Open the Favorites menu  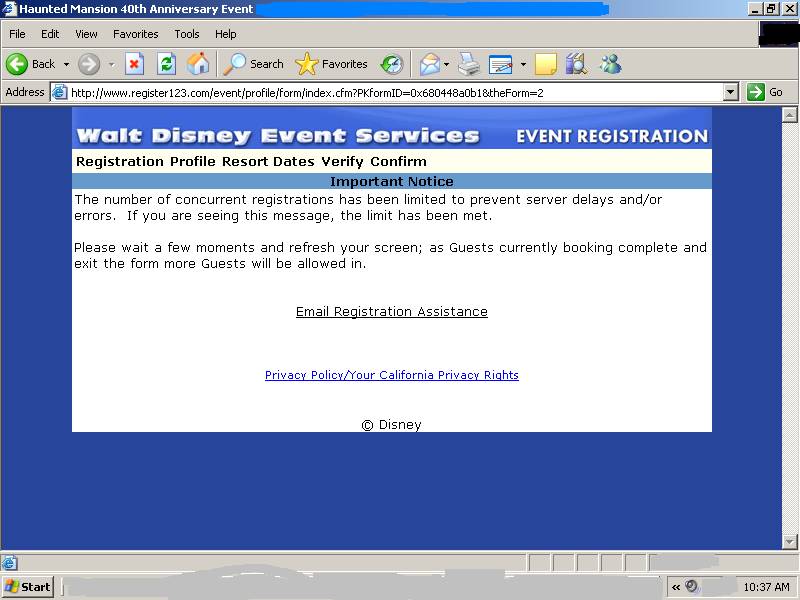[x=136, y=34]
